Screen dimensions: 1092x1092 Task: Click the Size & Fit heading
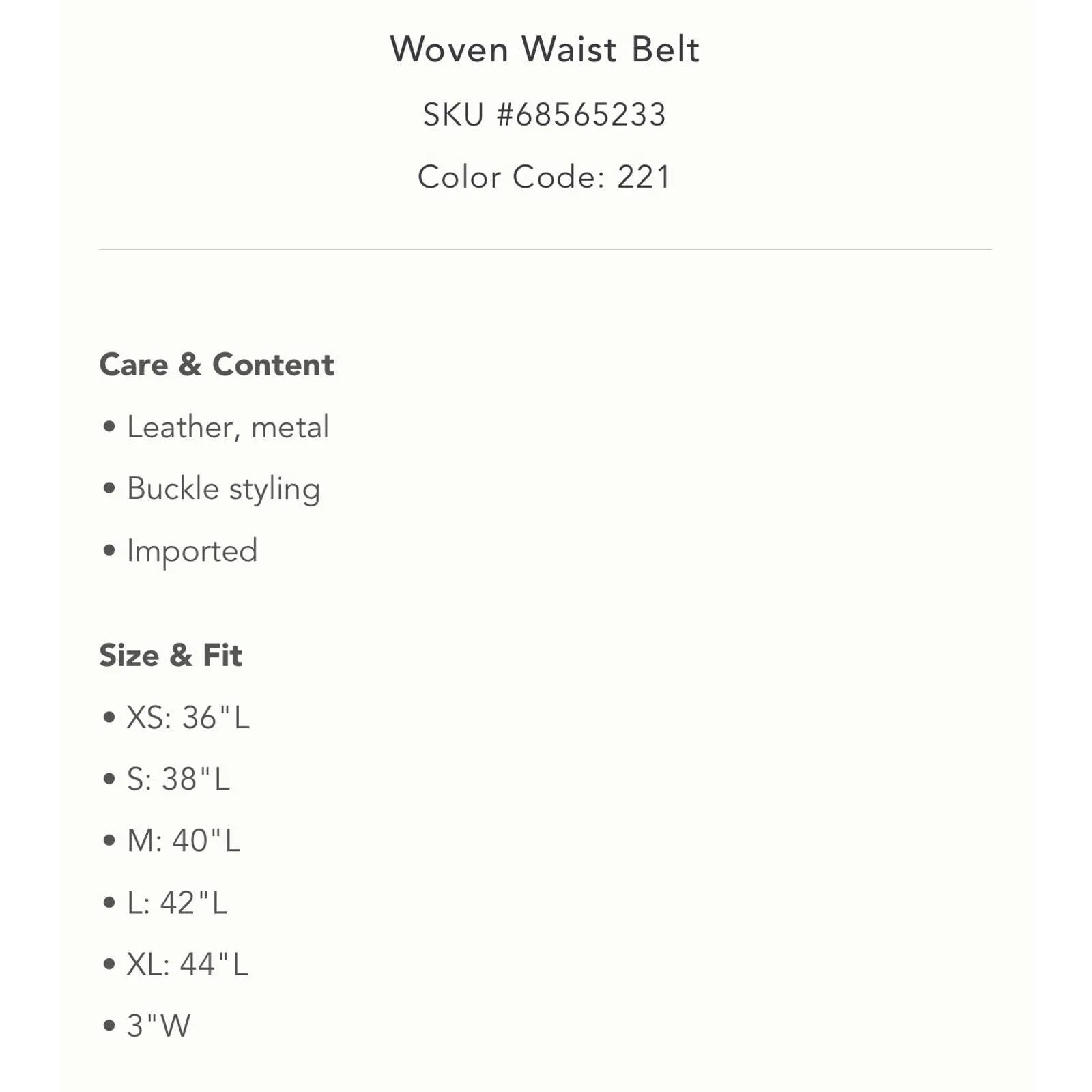[171, 655]
